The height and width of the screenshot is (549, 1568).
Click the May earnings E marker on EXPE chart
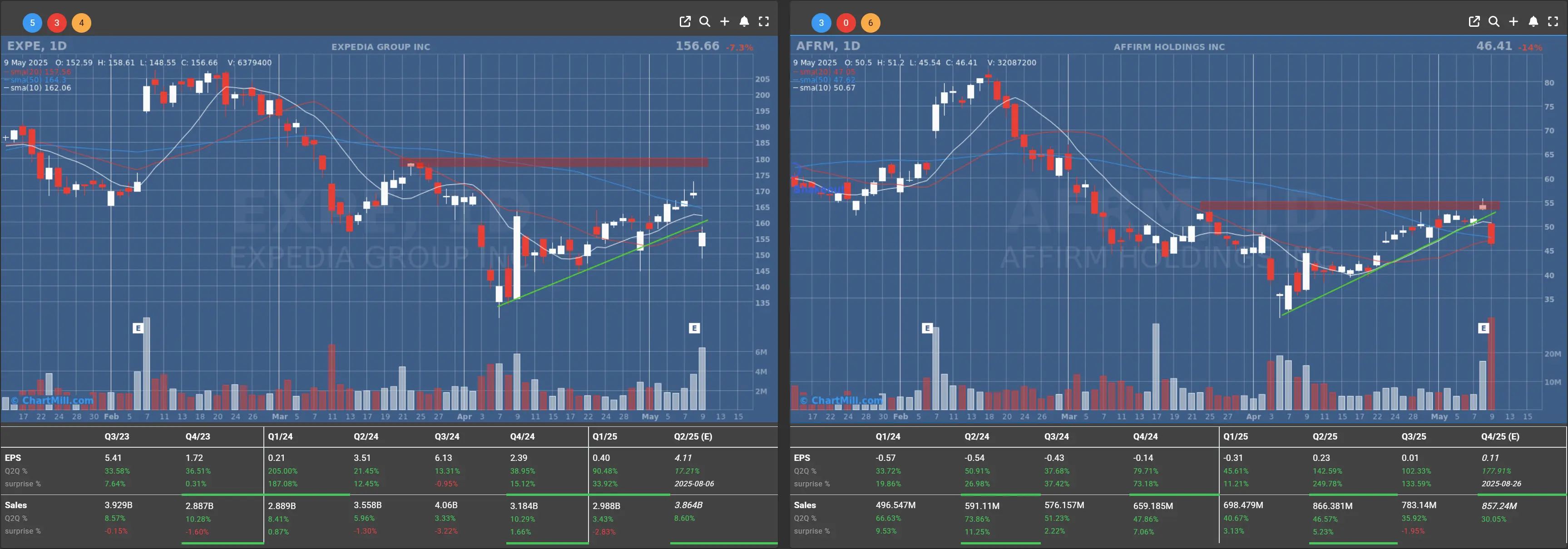[694, 328]
